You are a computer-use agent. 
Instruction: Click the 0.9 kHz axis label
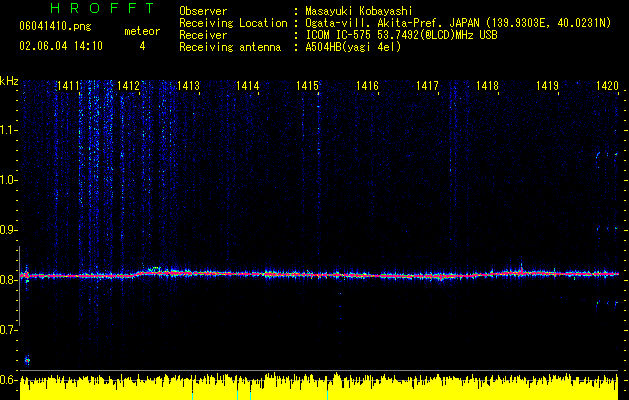[x=8, y=230]
